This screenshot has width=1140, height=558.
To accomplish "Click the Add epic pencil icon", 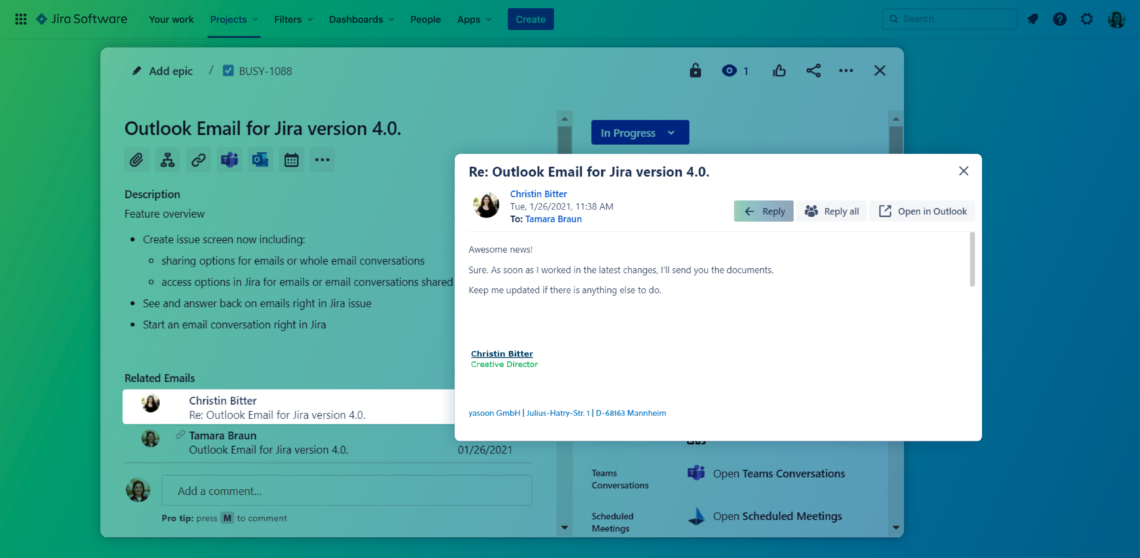I will [x=137, y=71].
